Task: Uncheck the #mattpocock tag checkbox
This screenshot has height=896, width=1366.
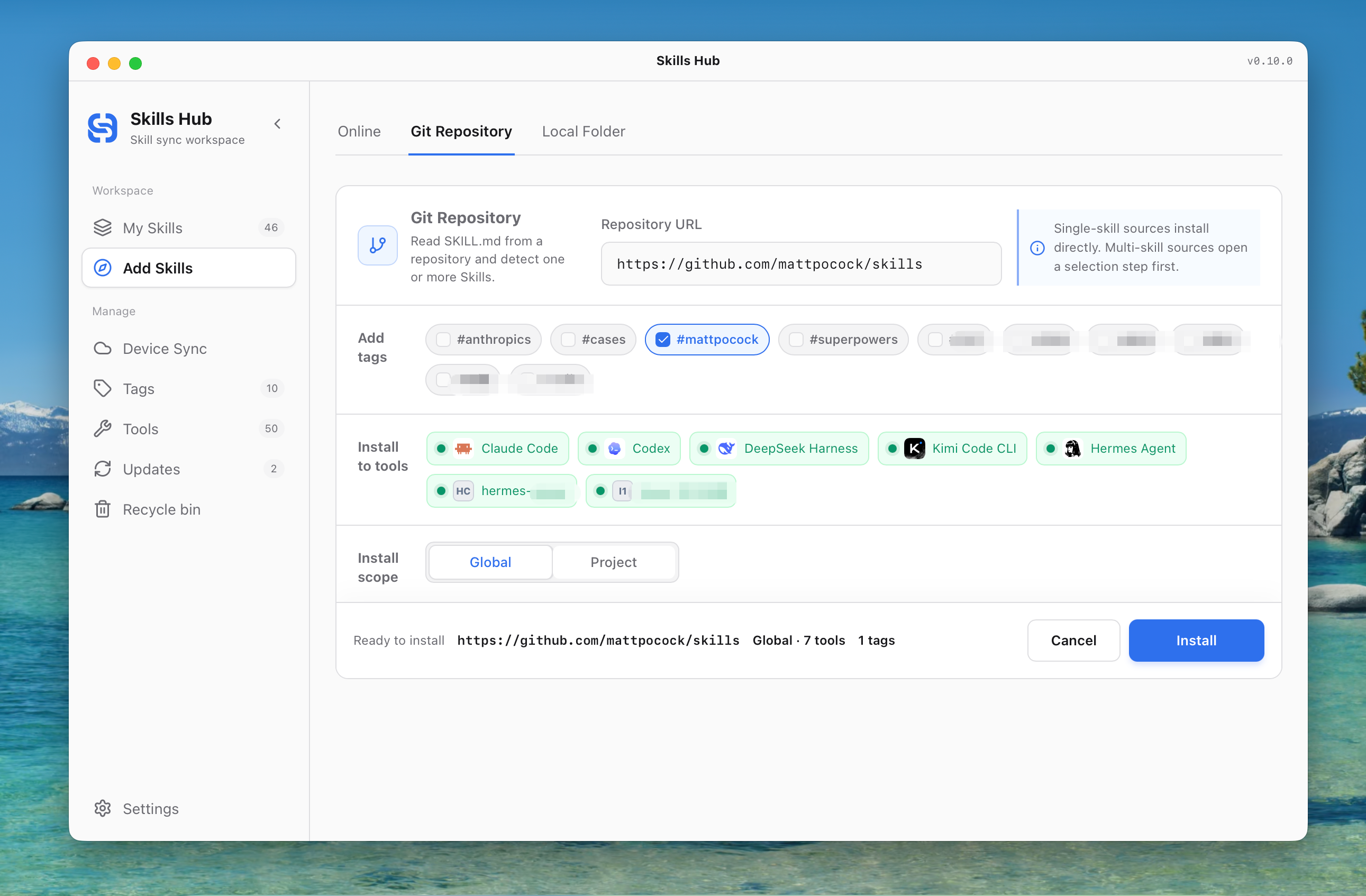Action: 663,339
